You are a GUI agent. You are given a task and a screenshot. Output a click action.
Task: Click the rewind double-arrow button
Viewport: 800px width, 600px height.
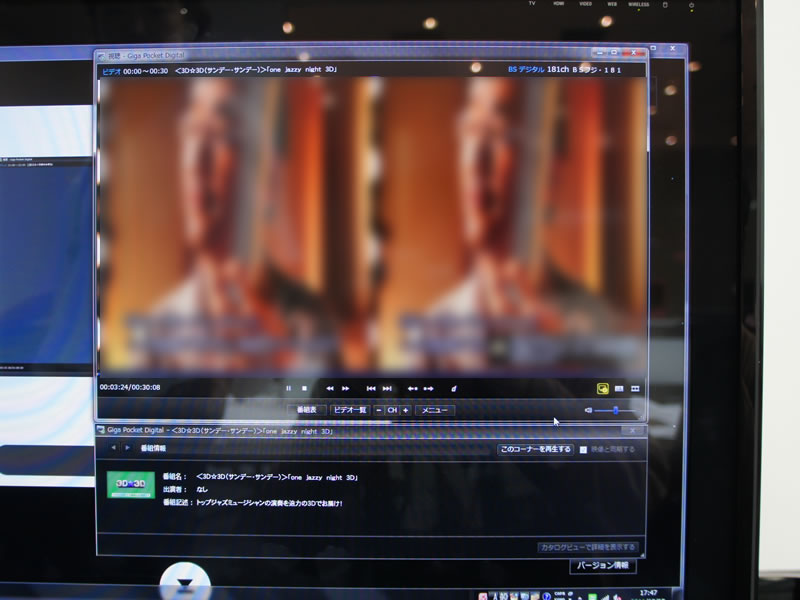330,389
